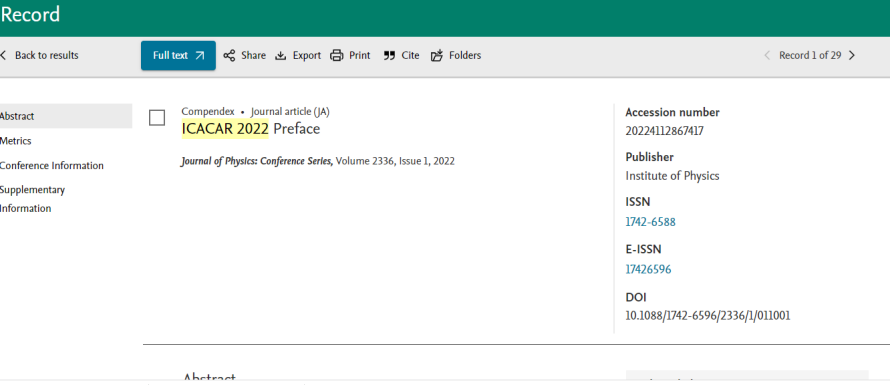Select the Metrics sidebar item
Screen dimensions: 890x385
coord(16,141)
